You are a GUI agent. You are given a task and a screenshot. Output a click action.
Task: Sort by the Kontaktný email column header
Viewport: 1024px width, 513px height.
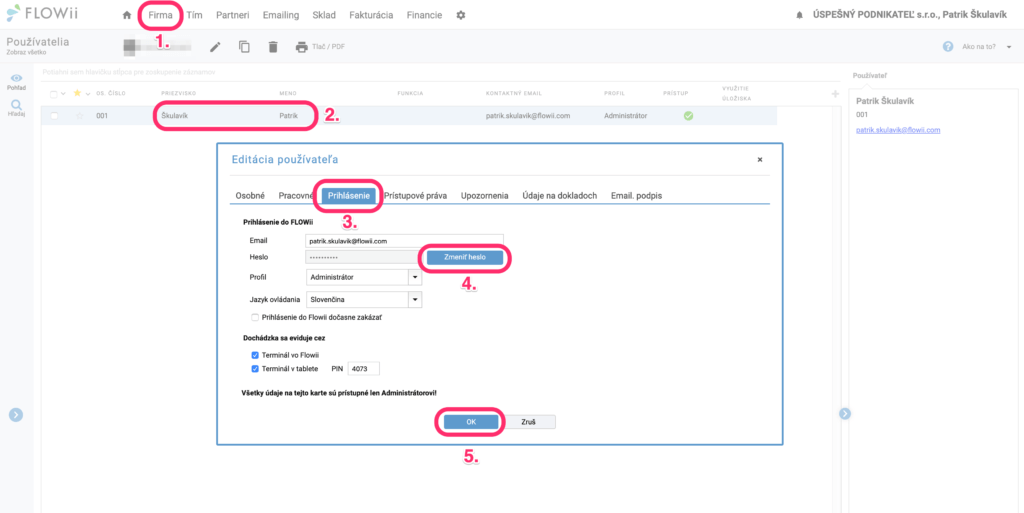514,94
